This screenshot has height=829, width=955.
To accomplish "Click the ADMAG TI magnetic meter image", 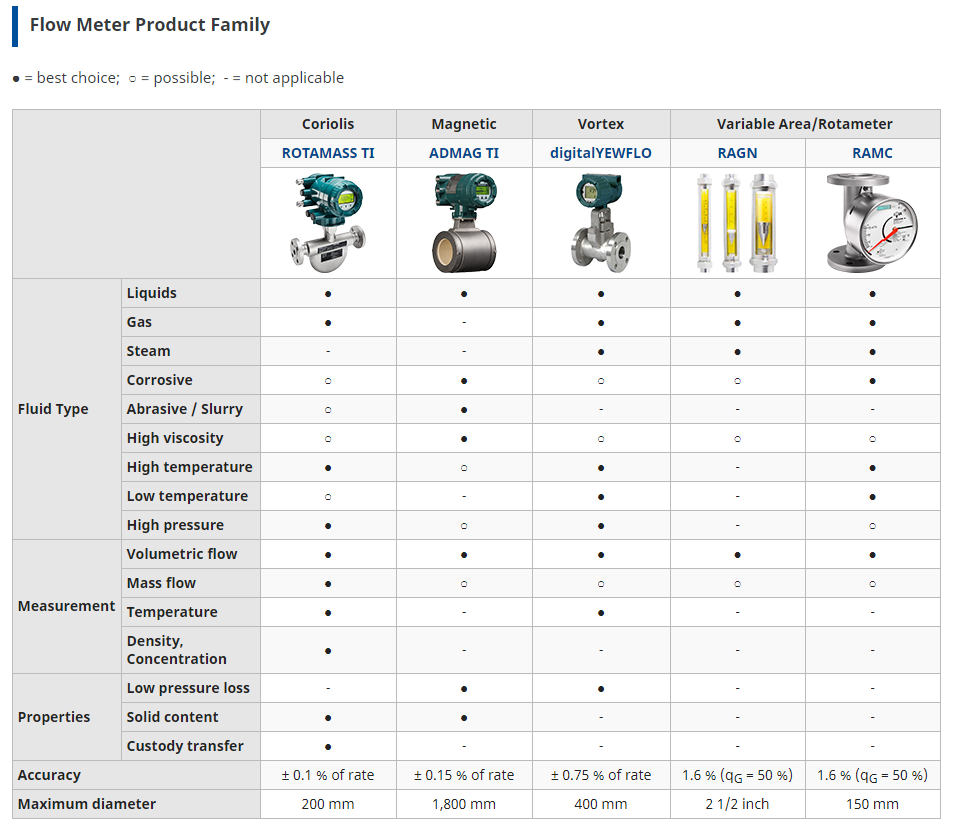I will (464, 223).
